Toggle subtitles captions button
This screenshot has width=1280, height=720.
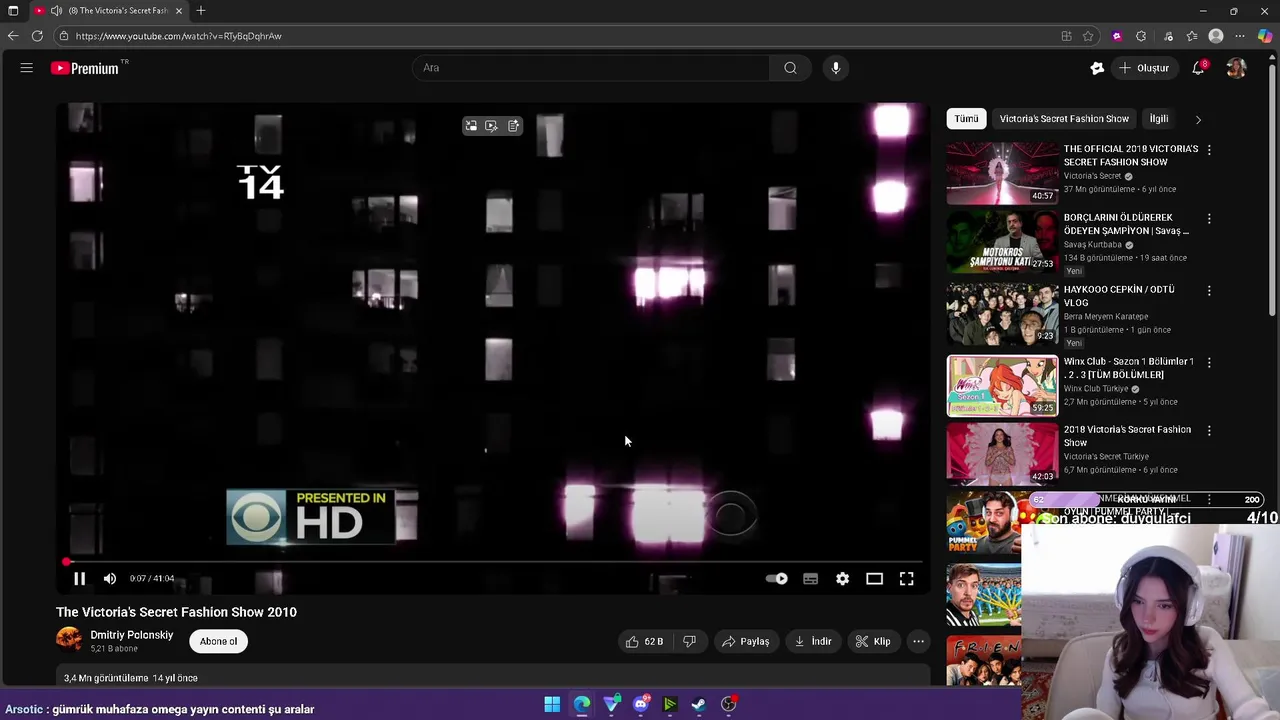[x=811, y=579]
